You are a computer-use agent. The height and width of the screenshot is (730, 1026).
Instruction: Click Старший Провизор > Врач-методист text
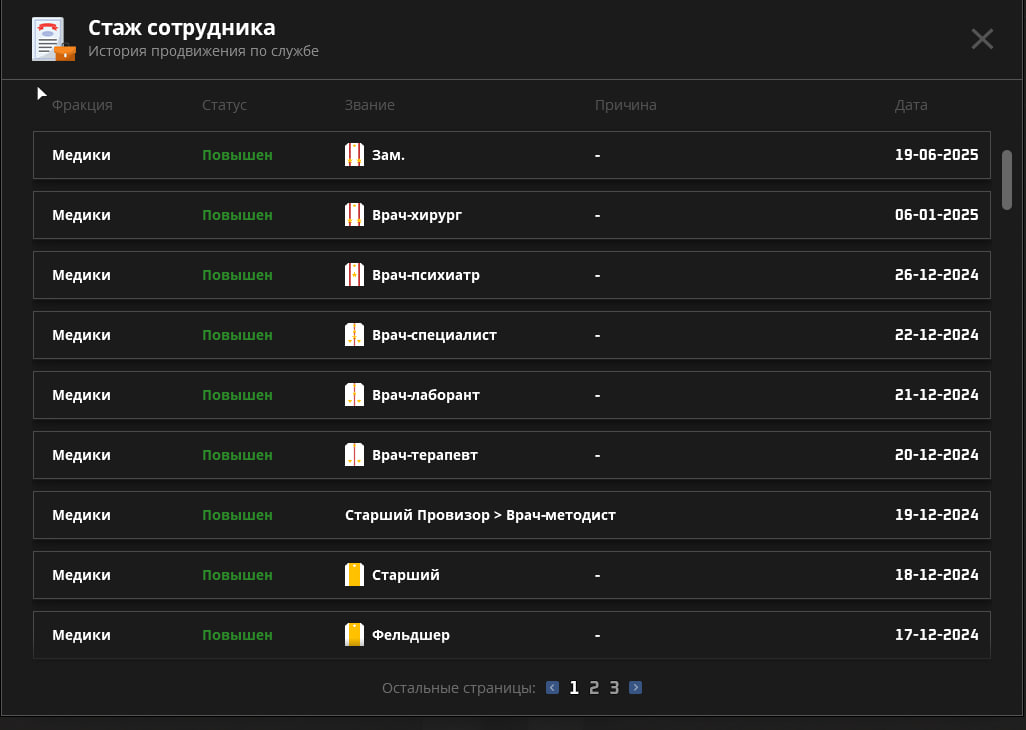(x=480, y=515)
